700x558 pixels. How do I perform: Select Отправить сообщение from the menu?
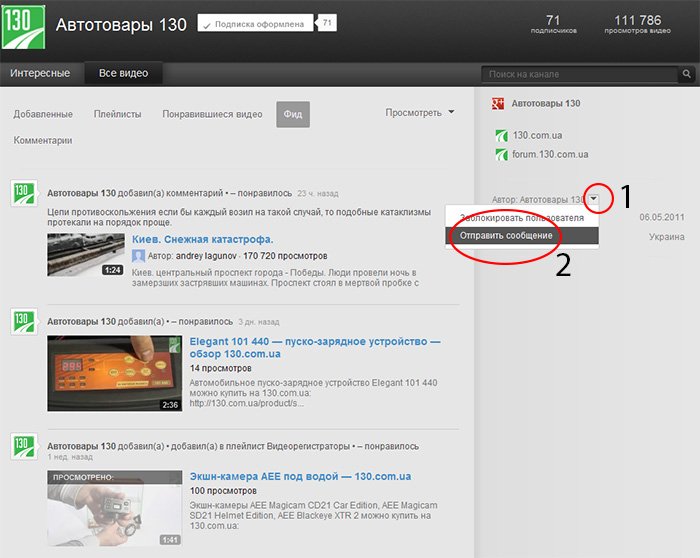[x=522, y=236]
